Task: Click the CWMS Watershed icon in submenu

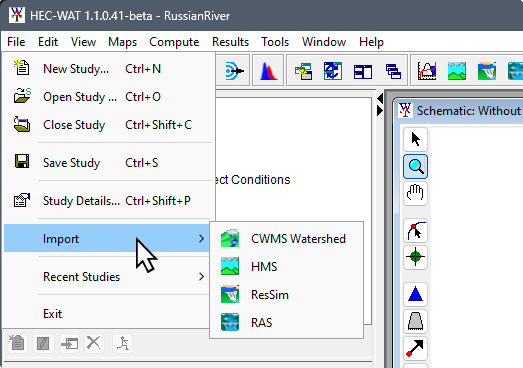Action: tap(230, 238)
